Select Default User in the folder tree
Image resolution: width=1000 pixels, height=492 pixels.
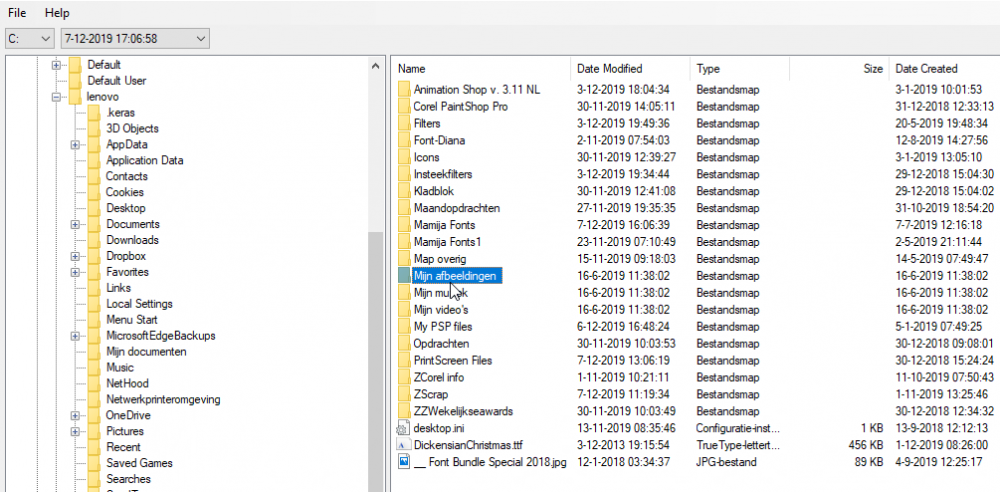tap(117, 81)
